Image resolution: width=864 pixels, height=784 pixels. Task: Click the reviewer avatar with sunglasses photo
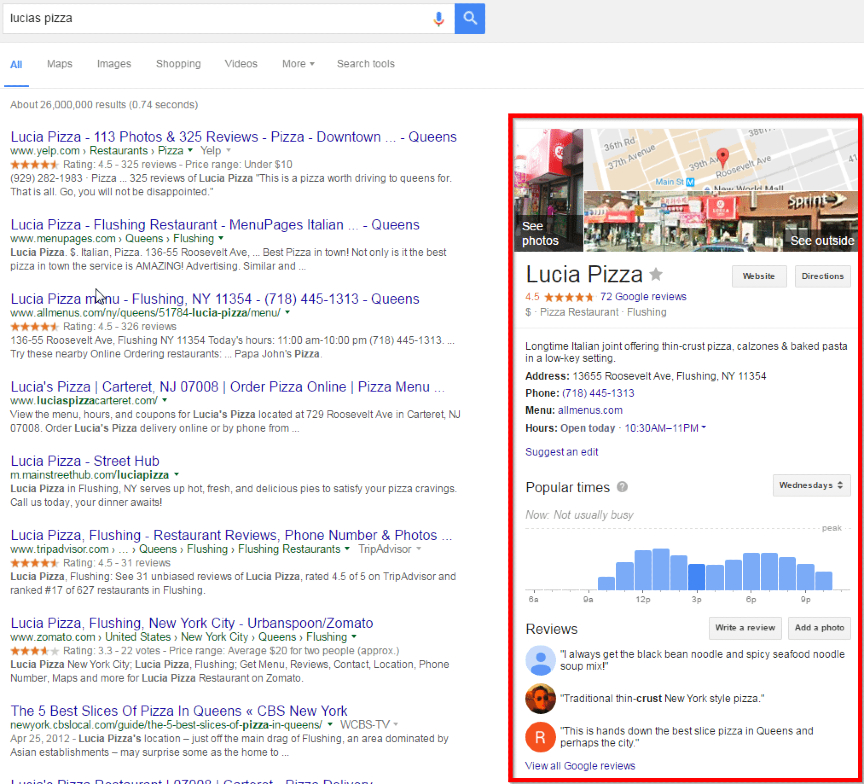coord(540,698)
